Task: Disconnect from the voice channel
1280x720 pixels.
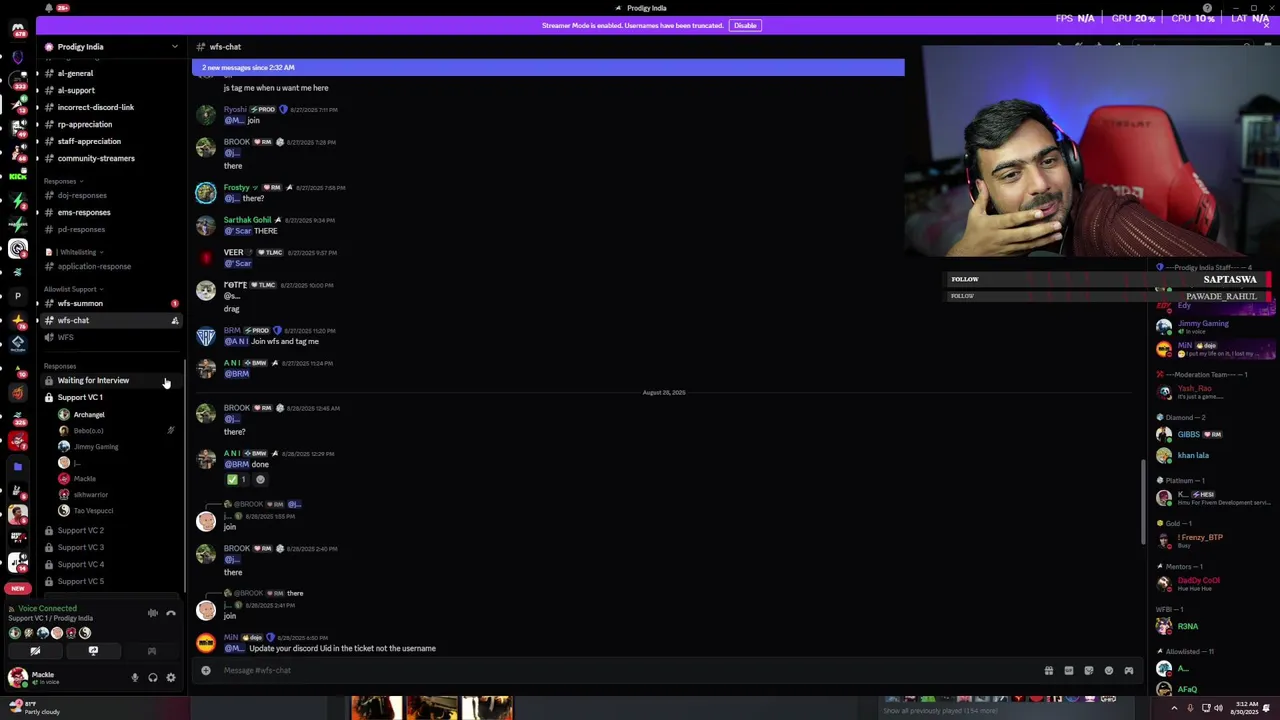Action: pos(171,613)
